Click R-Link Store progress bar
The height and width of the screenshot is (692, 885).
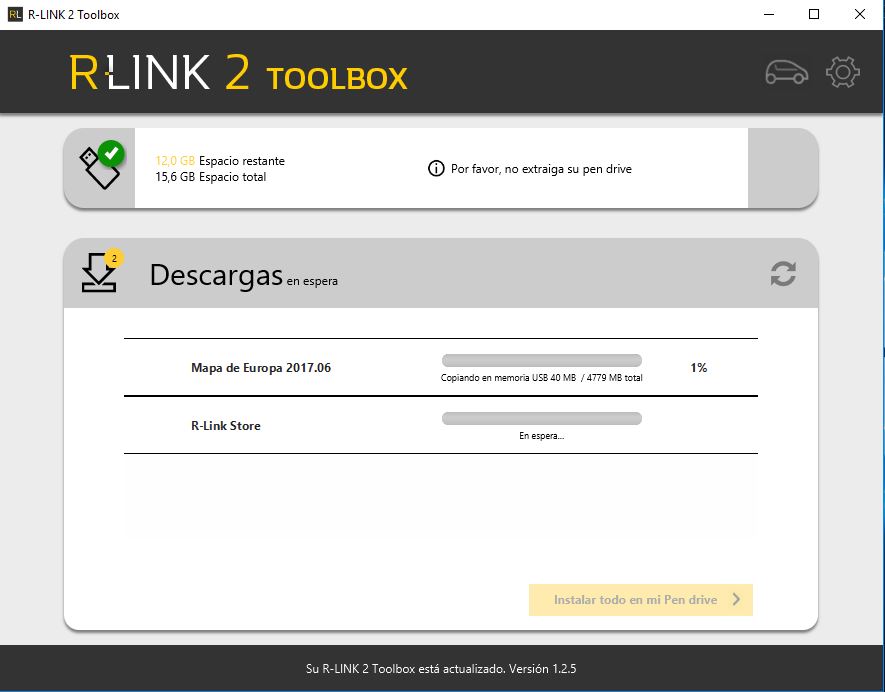(542, 418)
